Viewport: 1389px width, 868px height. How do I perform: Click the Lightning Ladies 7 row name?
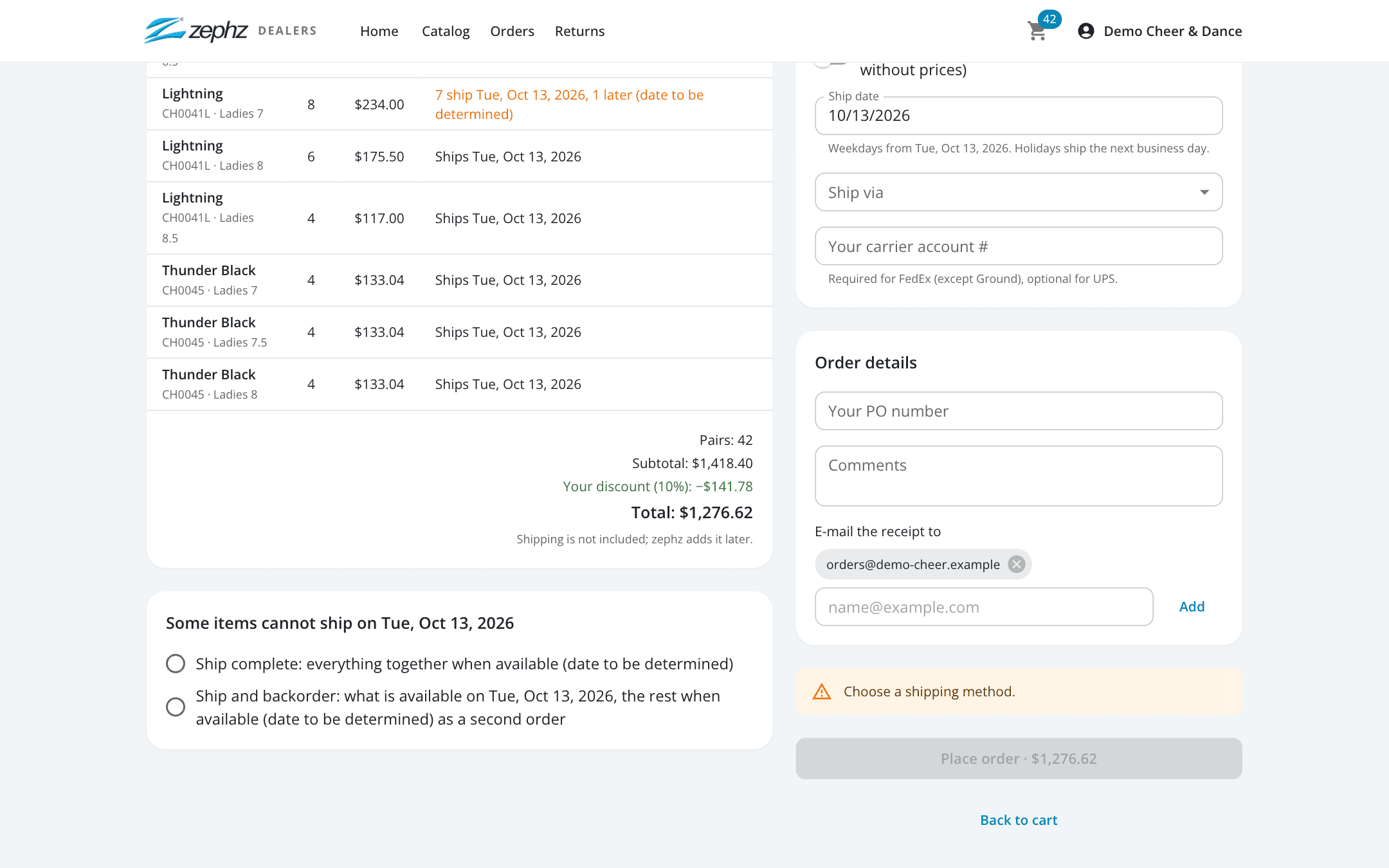coord(192,94)
